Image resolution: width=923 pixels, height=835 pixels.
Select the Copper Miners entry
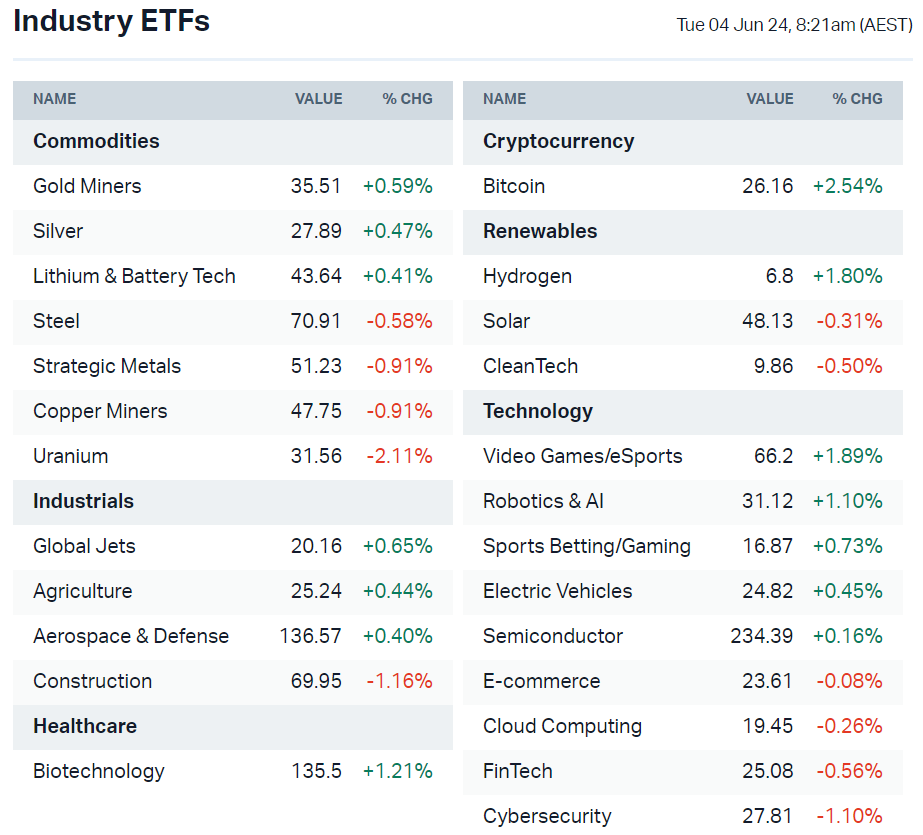100,411
